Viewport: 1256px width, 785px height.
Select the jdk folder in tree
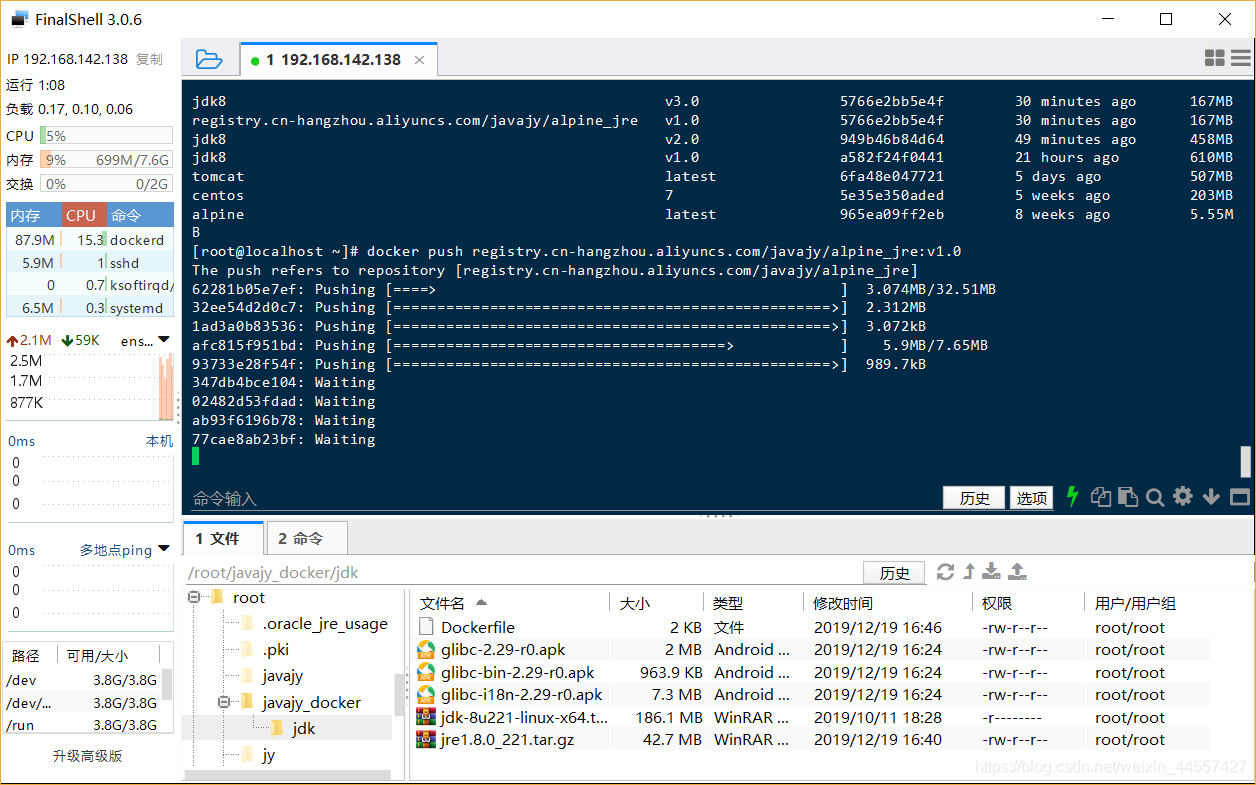tap(293, 728)
